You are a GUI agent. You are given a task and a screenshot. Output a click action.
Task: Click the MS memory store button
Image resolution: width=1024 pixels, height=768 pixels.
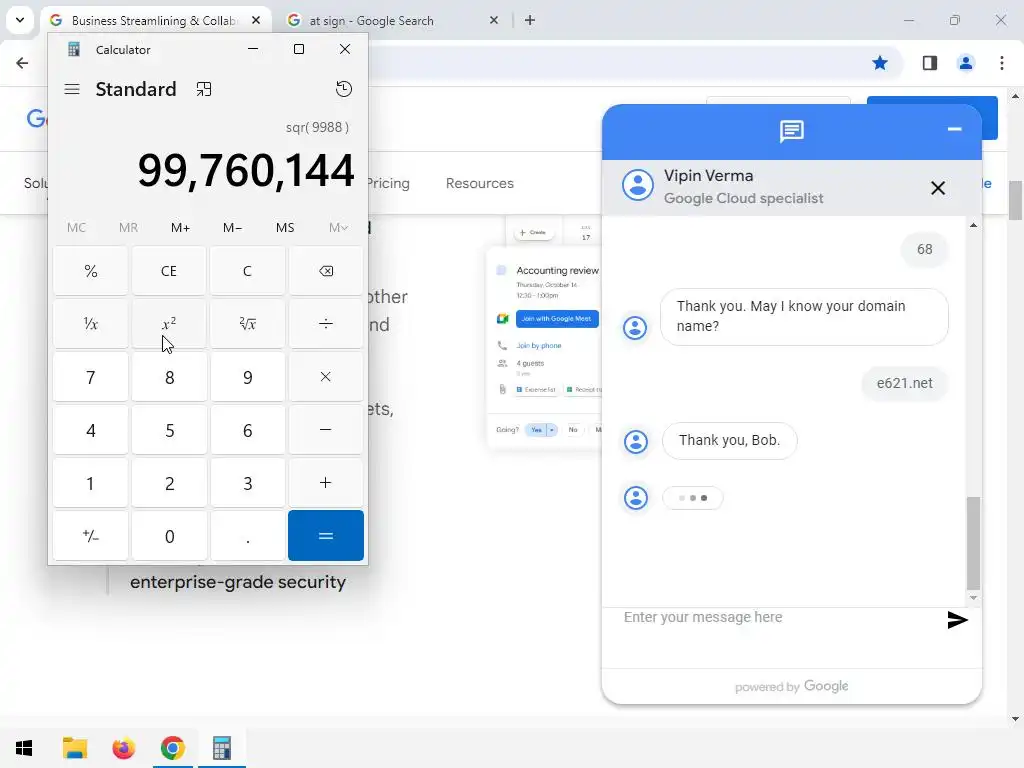click(285, 228)
